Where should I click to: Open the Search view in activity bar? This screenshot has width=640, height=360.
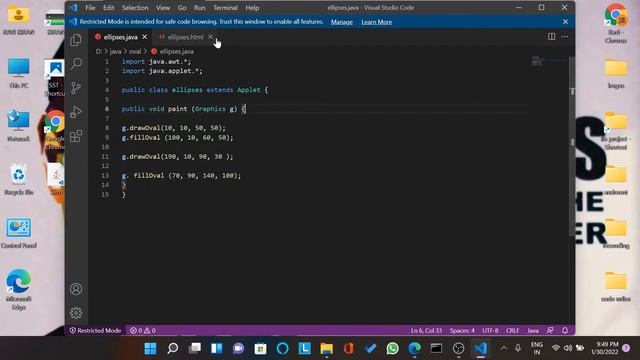[x=76, y=64]
